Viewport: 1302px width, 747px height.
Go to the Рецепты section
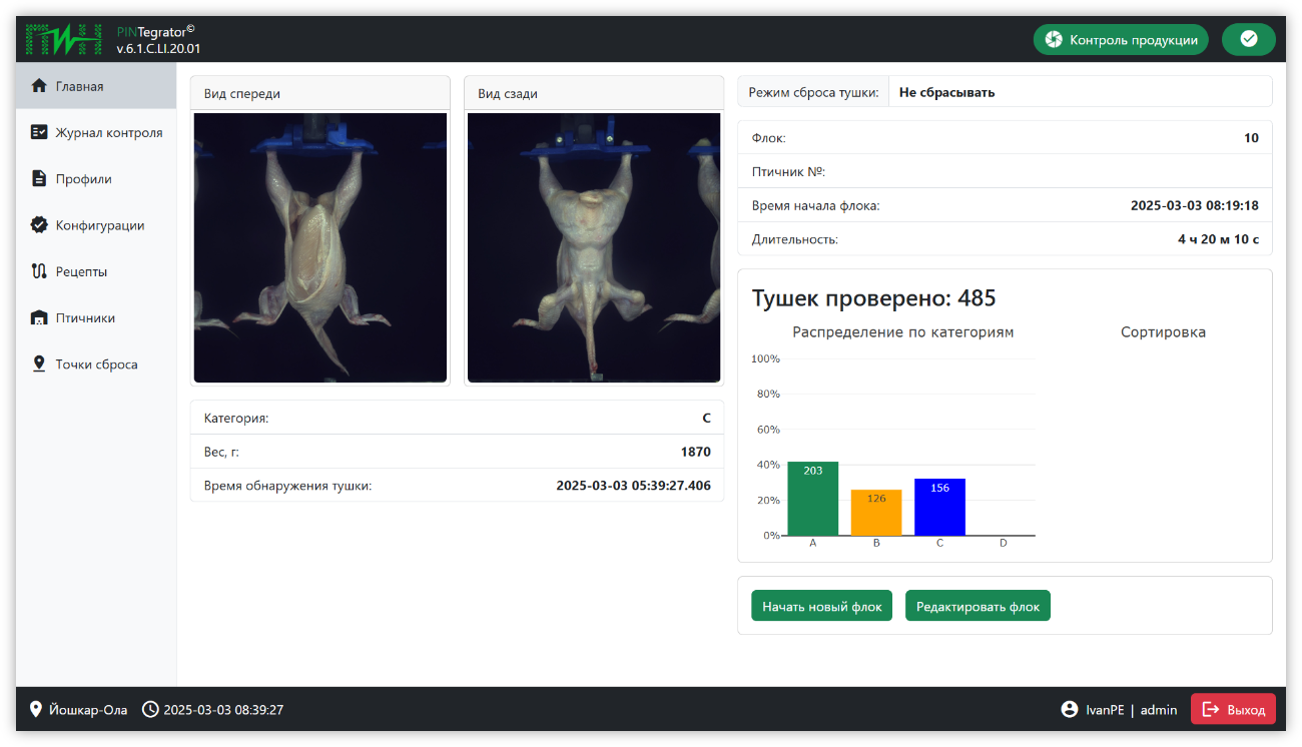(81, 271)
